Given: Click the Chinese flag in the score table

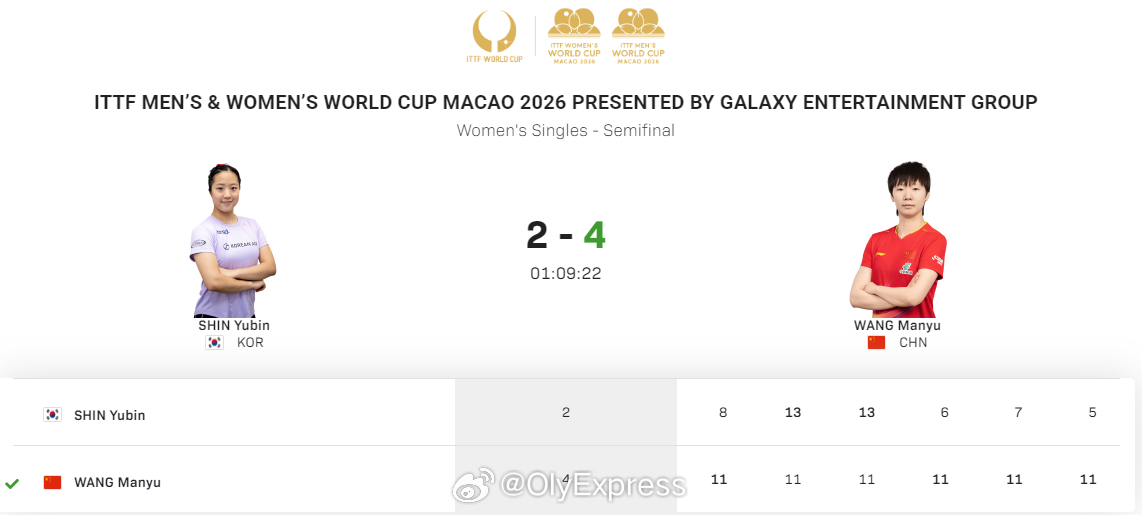Looking at the screenshot, I should pyautogui.click(x=53, y=482).
